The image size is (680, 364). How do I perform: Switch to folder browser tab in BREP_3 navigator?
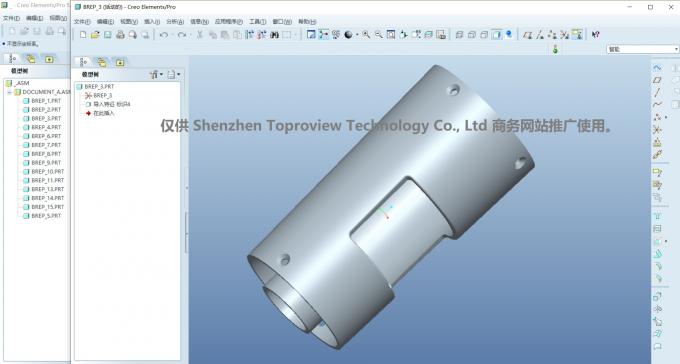coord(101,62)
